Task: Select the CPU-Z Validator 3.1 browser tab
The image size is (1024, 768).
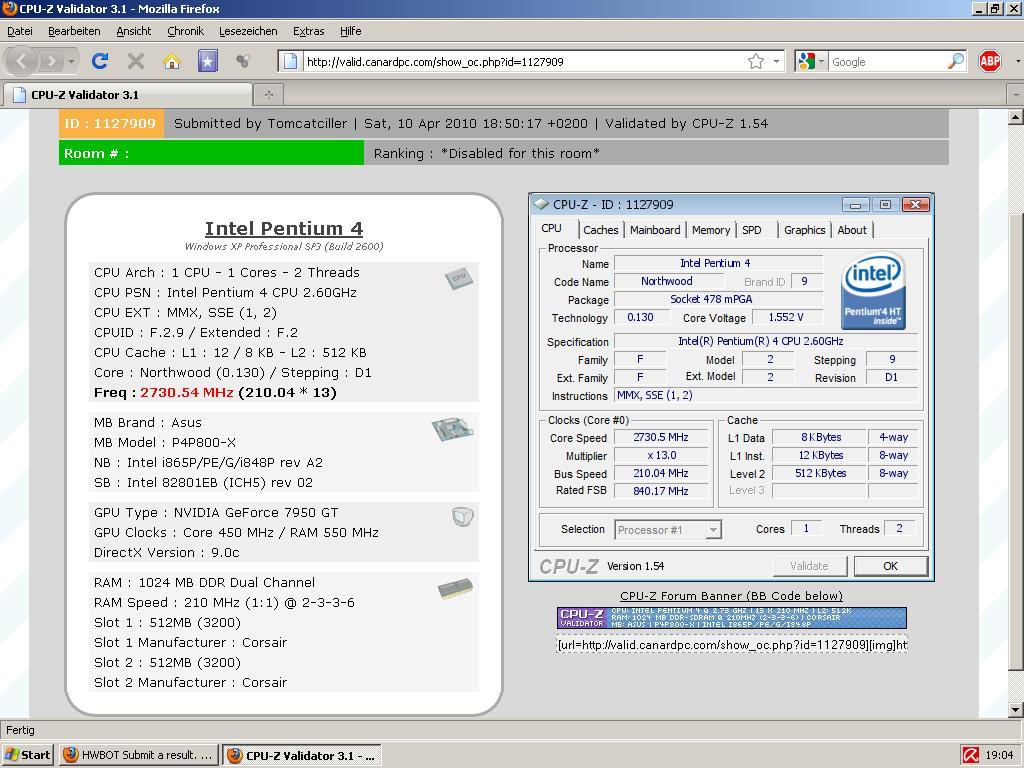Action: click(127, 95)
